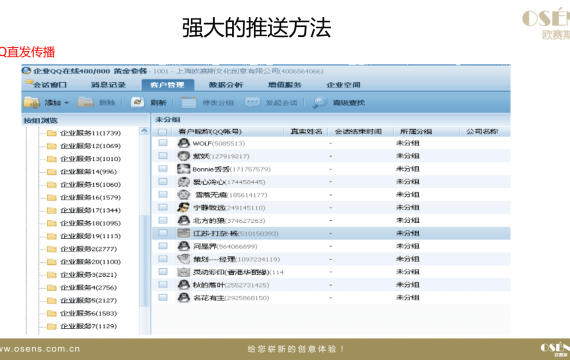Click the avatar of highlighted 江苏 contact
Screen dimensions: 570x360
(x=184, y=233)
